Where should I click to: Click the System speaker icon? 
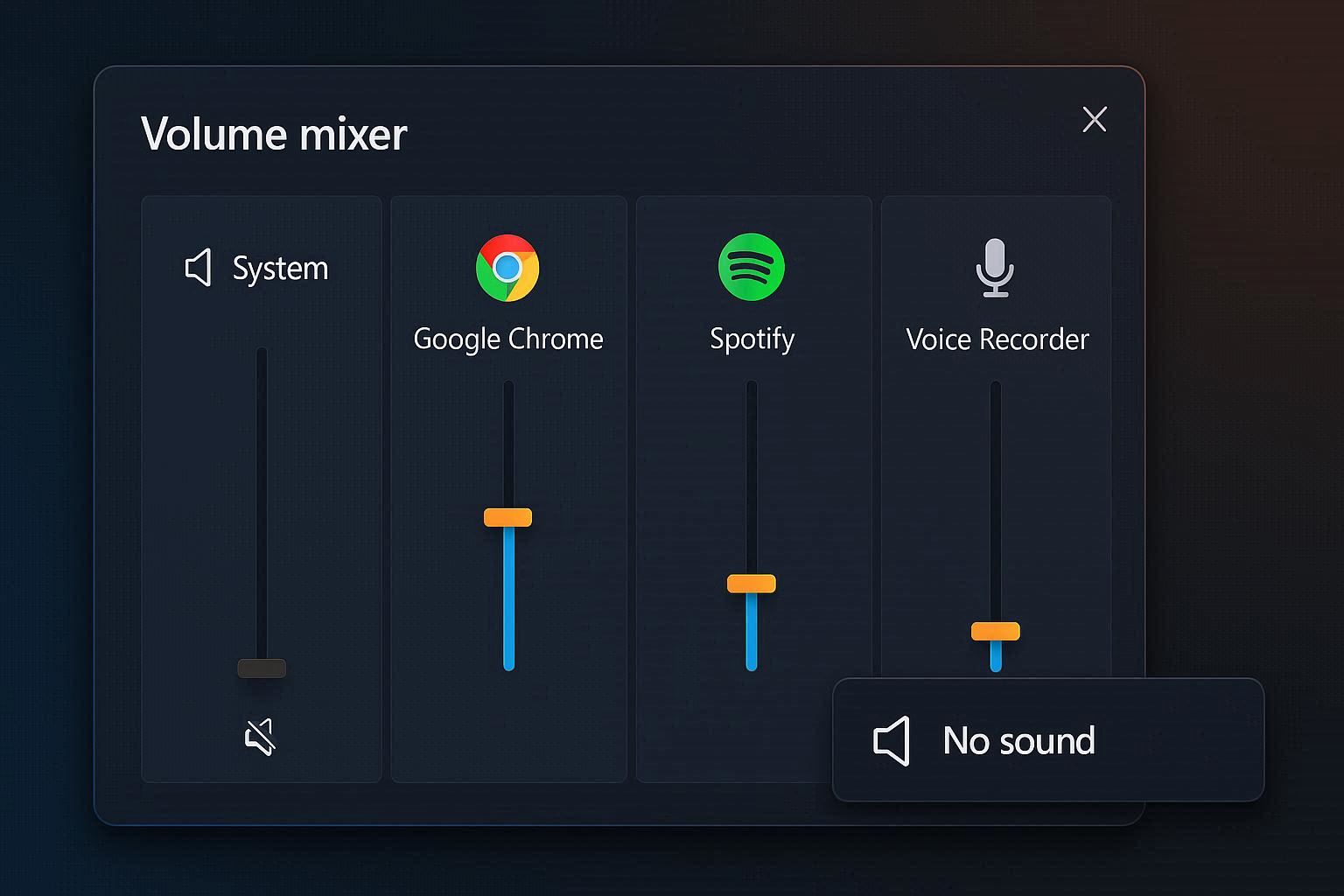click(199, 268)
